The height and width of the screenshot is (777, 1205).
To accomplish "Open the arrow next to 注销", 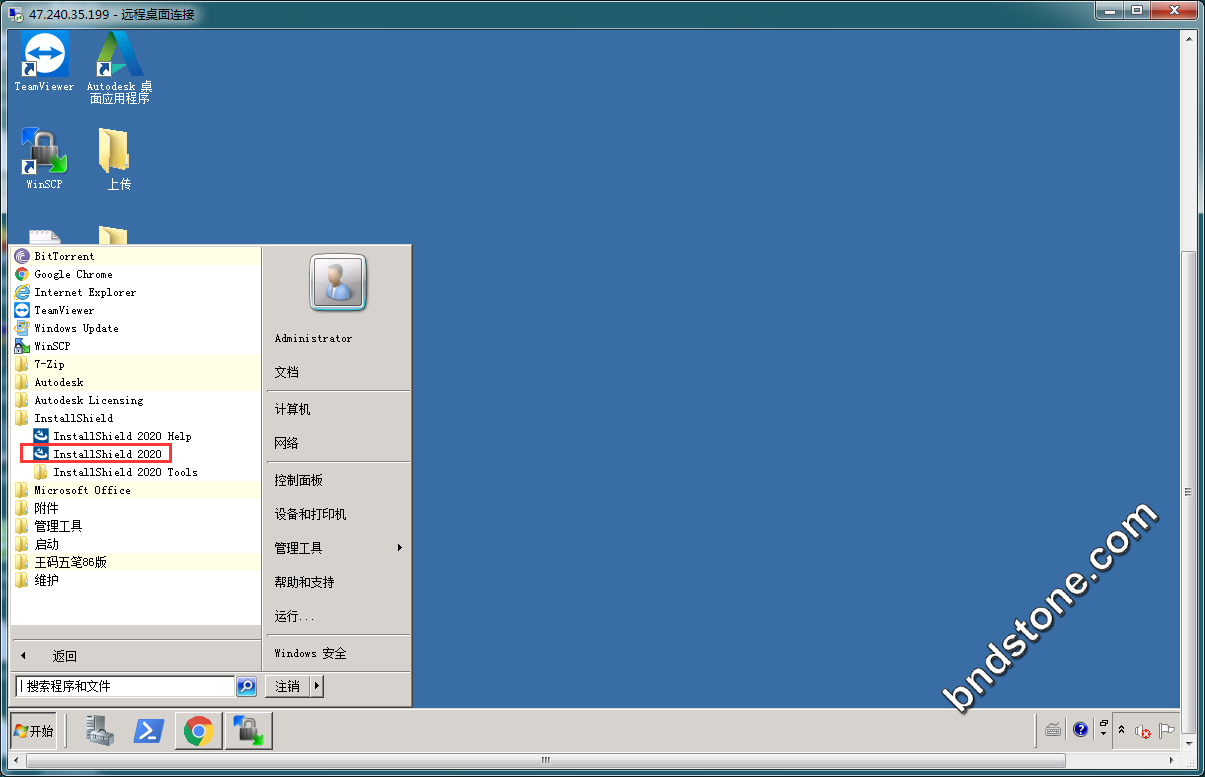I will [317, 686].
